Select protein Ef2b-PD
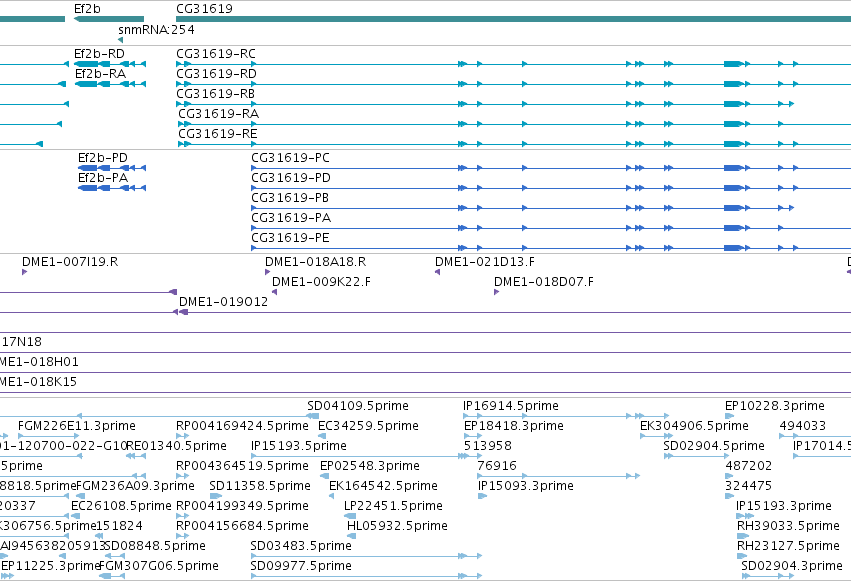 tap(103, 158)
